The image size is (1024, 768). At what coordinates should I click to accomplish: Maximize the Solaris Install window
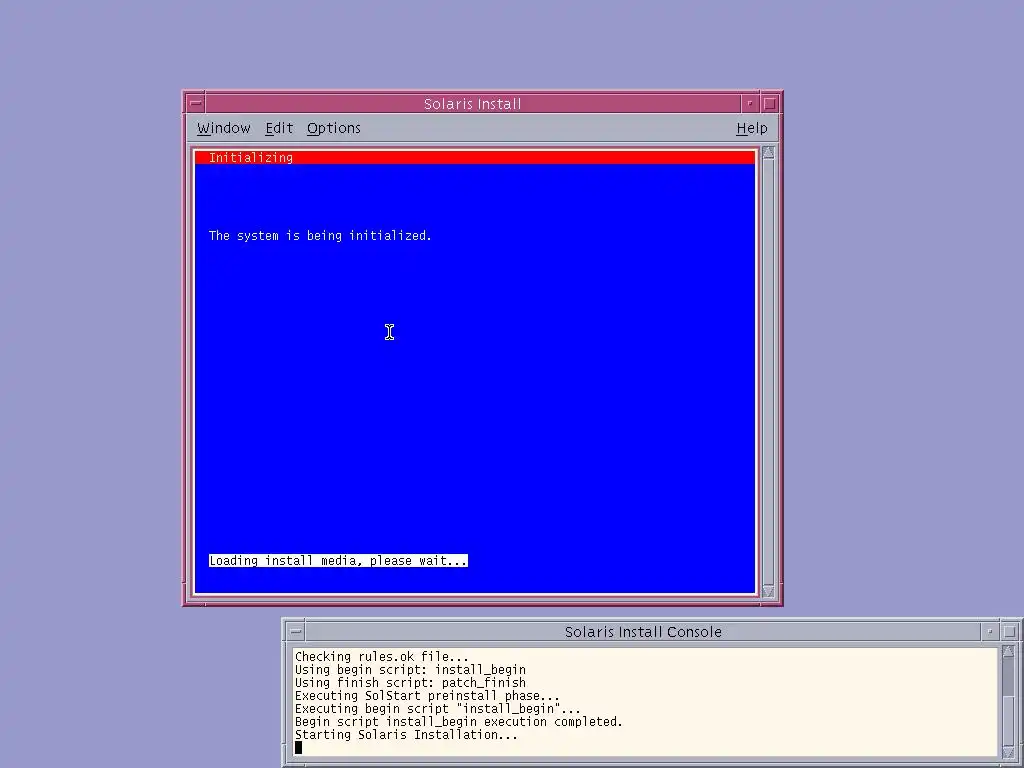coord(769,103)
